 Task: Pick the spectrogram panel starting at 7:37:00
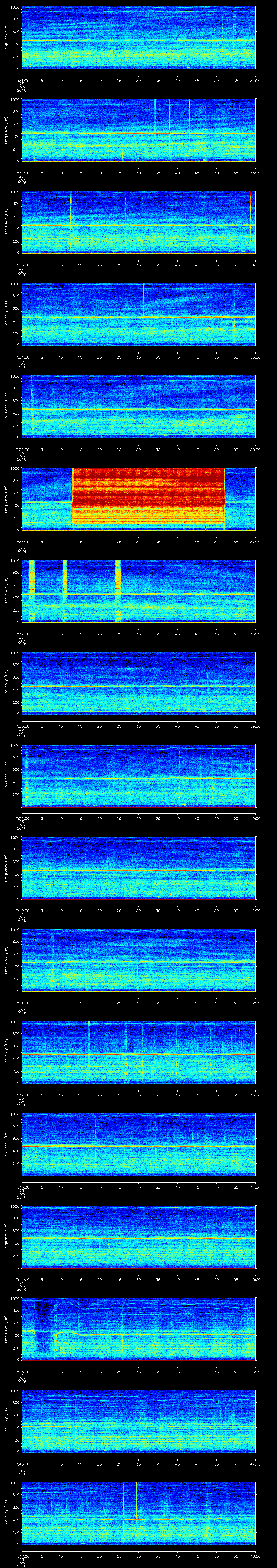tap(139, 591)
